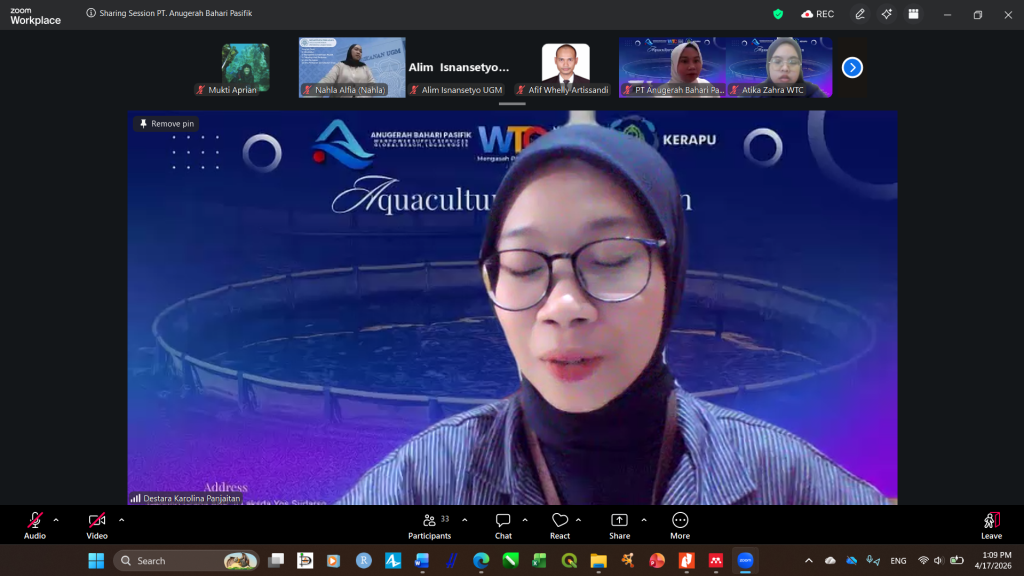
Task: Click the cloud REC recording indicator
Action: (x=817, y=14)
